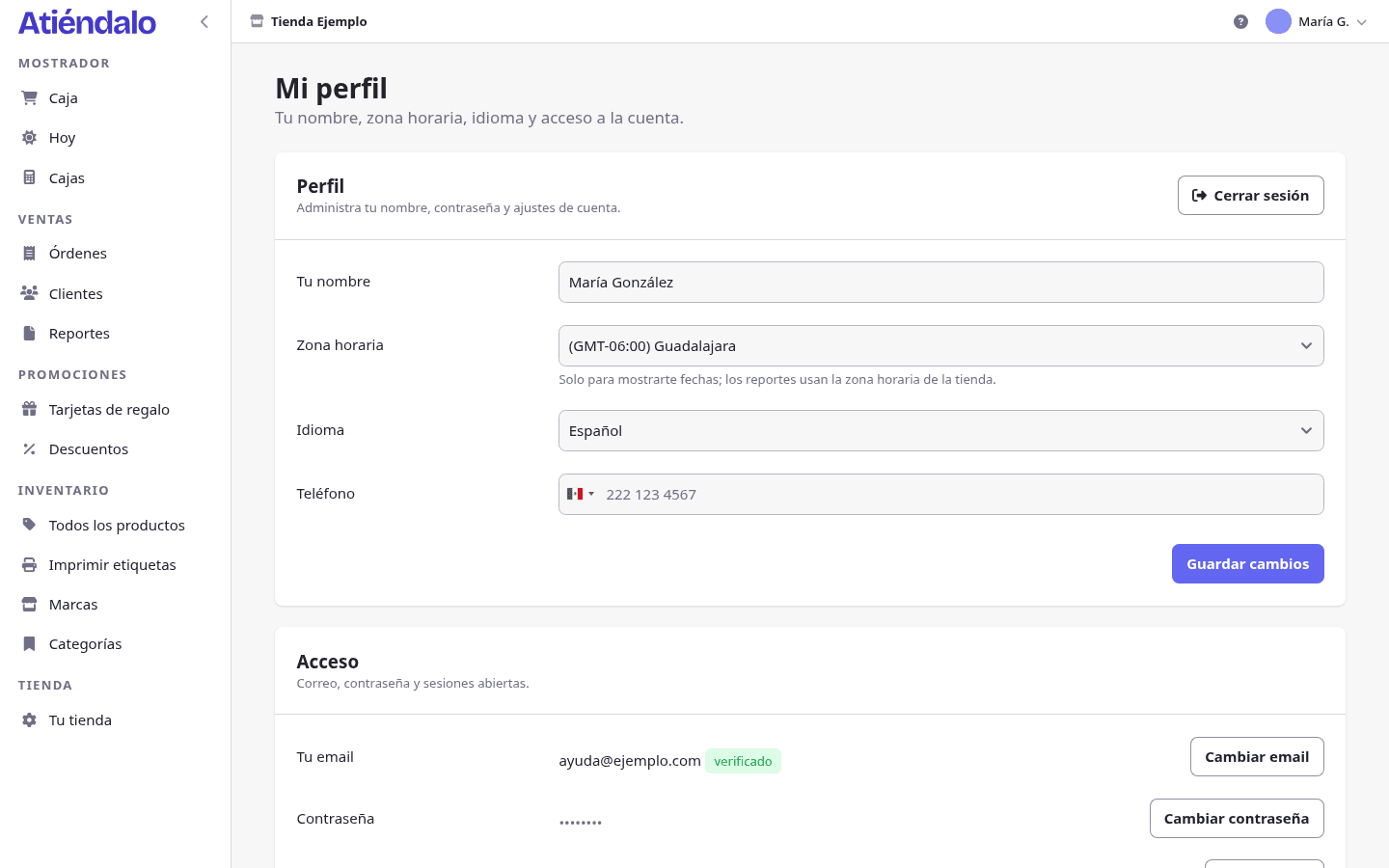The width and height of the screenshot is (1389, 868).
Task: Open the Zona horaria dropdown
Action: [940, 346]
